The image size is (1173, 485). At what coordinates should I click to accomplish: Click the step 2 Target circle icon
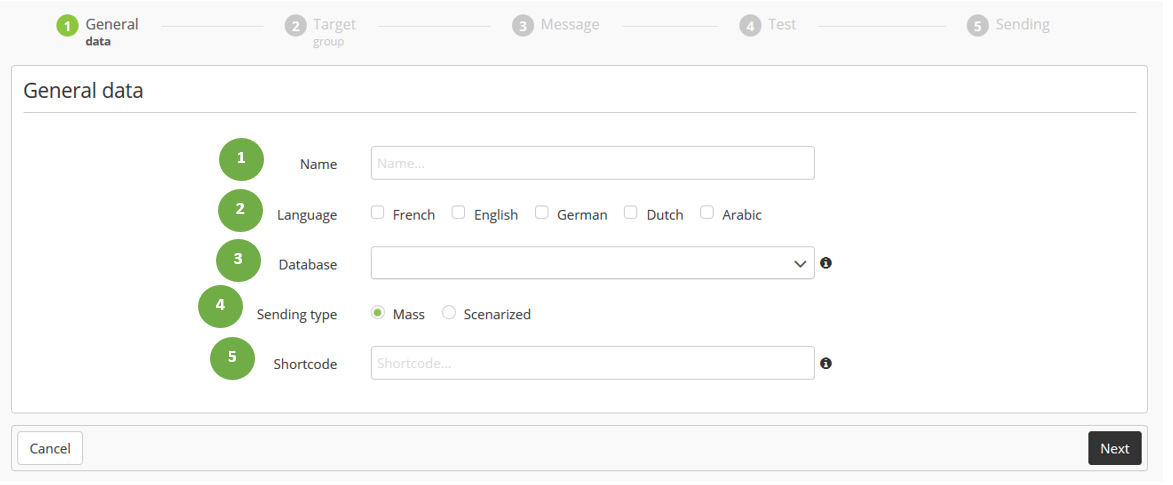(294, 26)
